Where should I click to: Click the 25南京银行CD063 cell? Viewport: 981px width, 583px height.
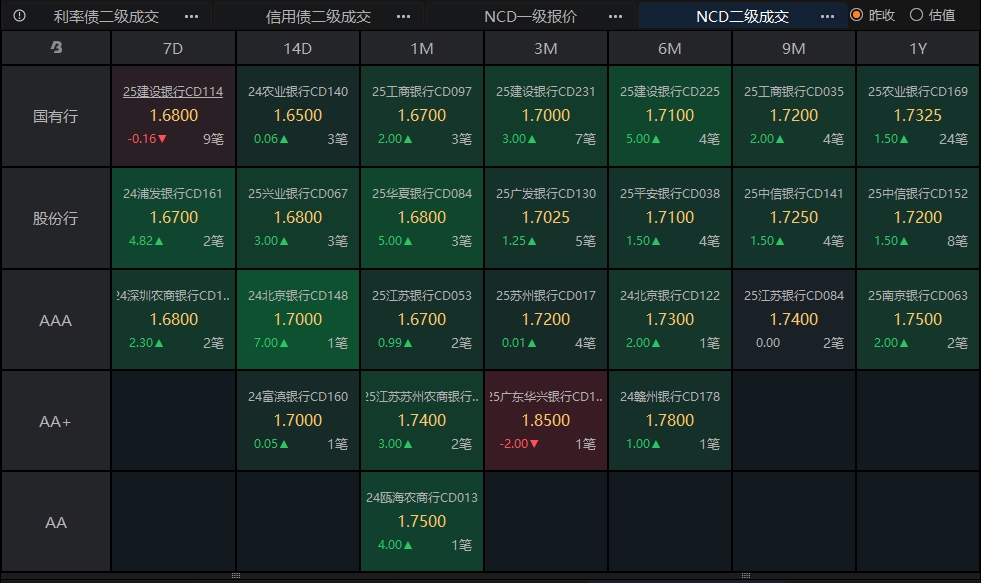[x=918, y=320]
